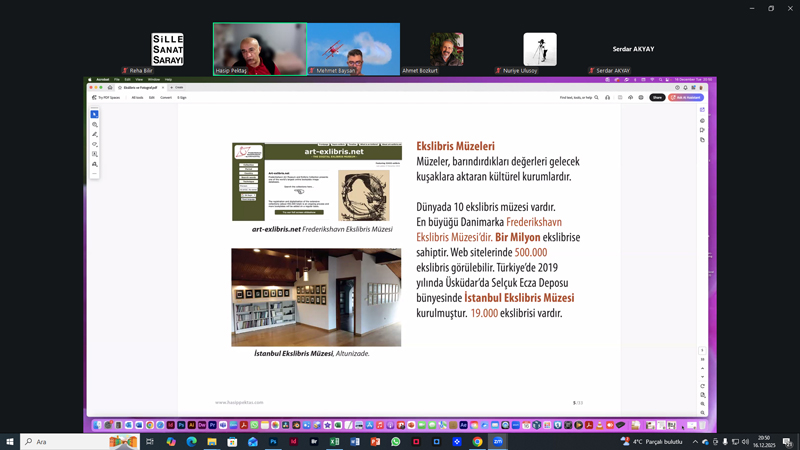The height and width of the screenshot is (450, 800).
Task: Open the Convert tab in Acrobat
Action: pos(166,98)
